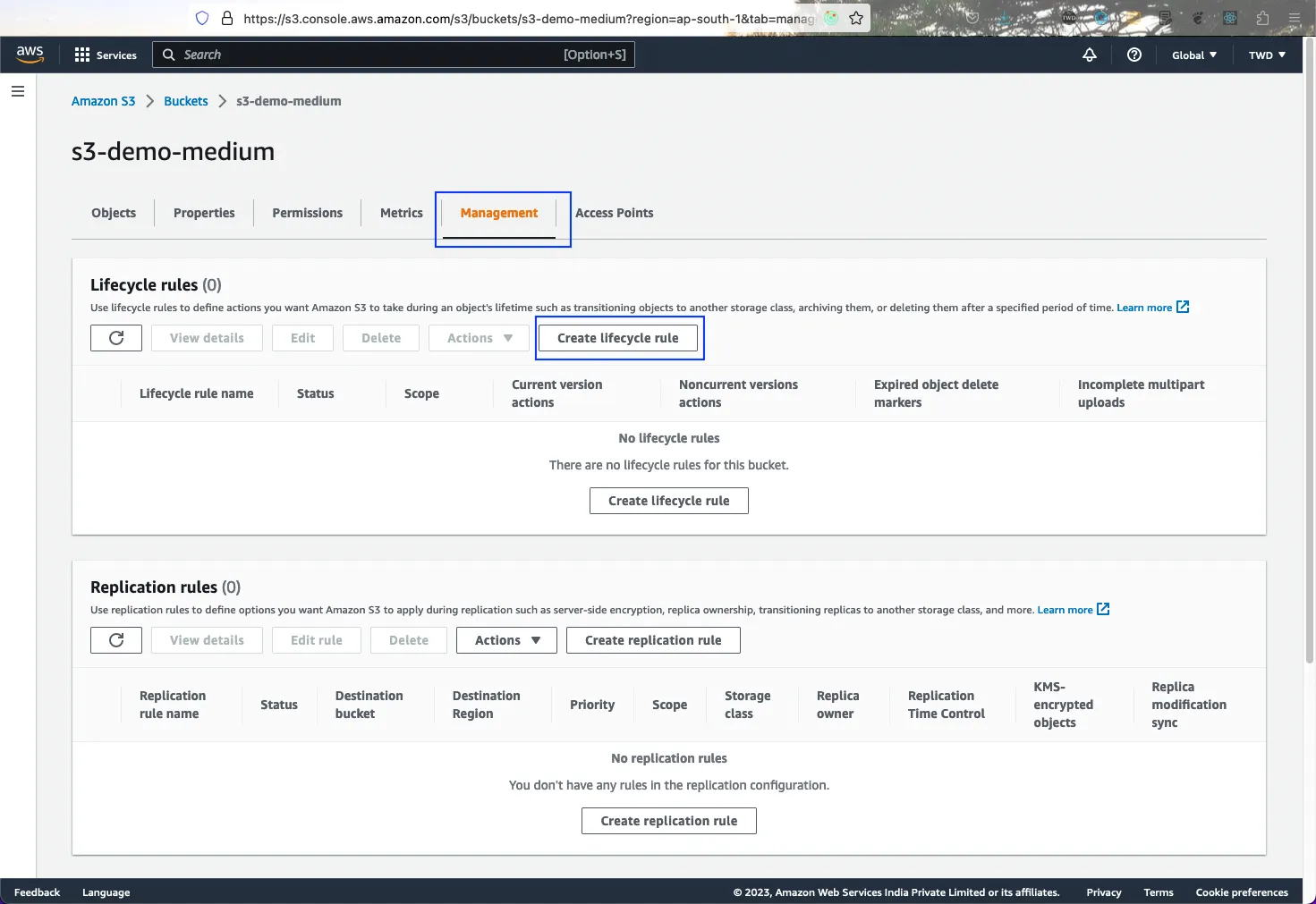Focus the AWS console search field
This screenshot has width=1316, height=904.
pos(394,55)
